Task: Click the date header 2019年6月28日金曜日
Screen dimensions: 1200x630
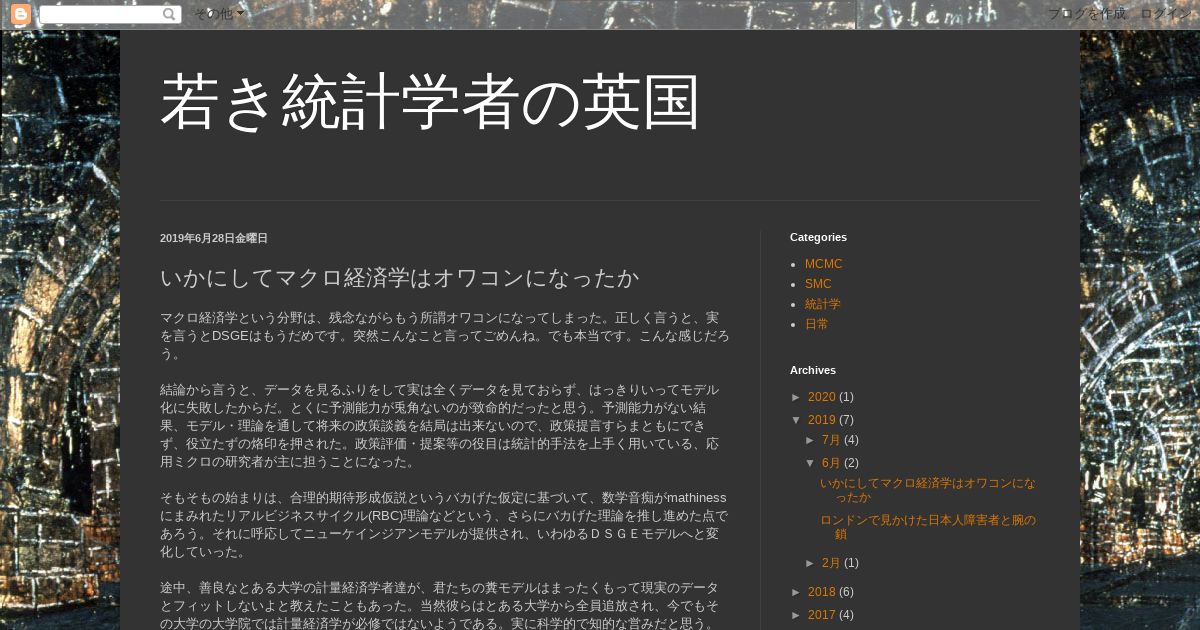Action: 214,238
